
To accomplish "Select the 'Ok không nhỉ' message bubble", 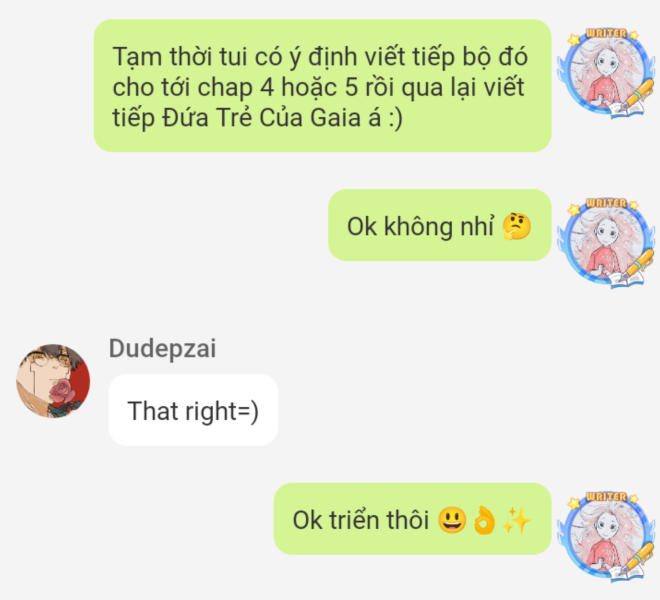I will click(439, 225).
